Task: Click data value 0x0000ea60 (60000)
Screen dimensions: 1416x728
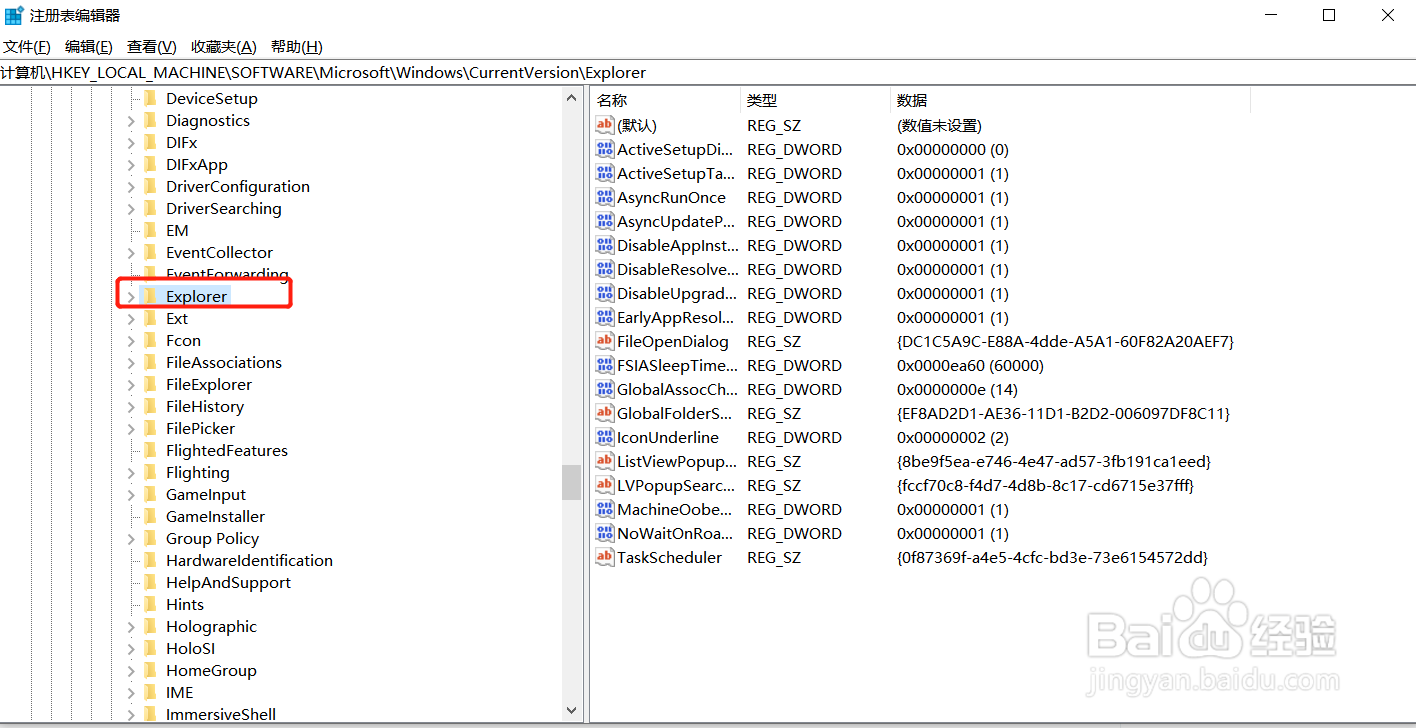Action: point(970,365)
